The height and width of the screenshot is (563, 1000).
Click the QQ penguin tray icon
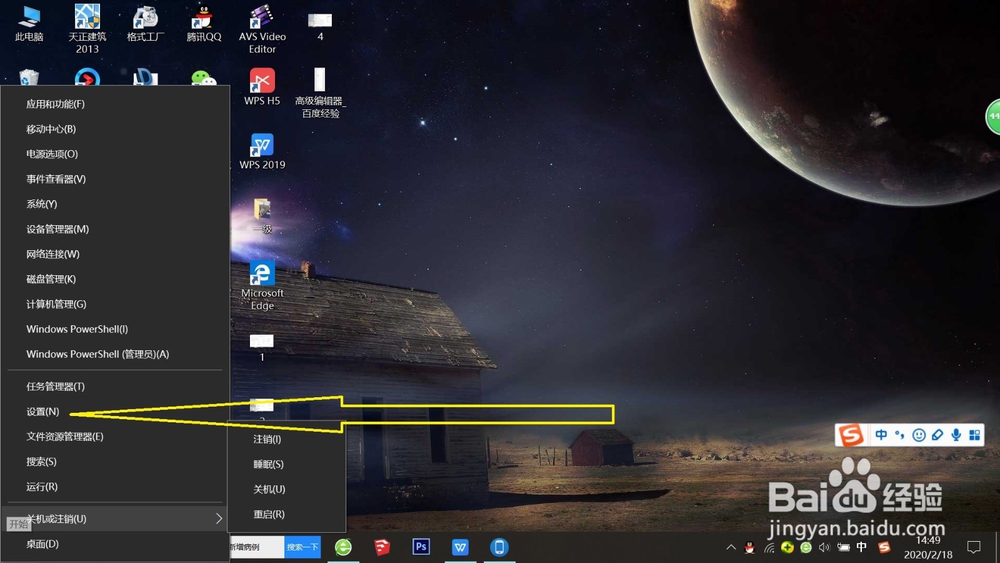tap(750, 547)
